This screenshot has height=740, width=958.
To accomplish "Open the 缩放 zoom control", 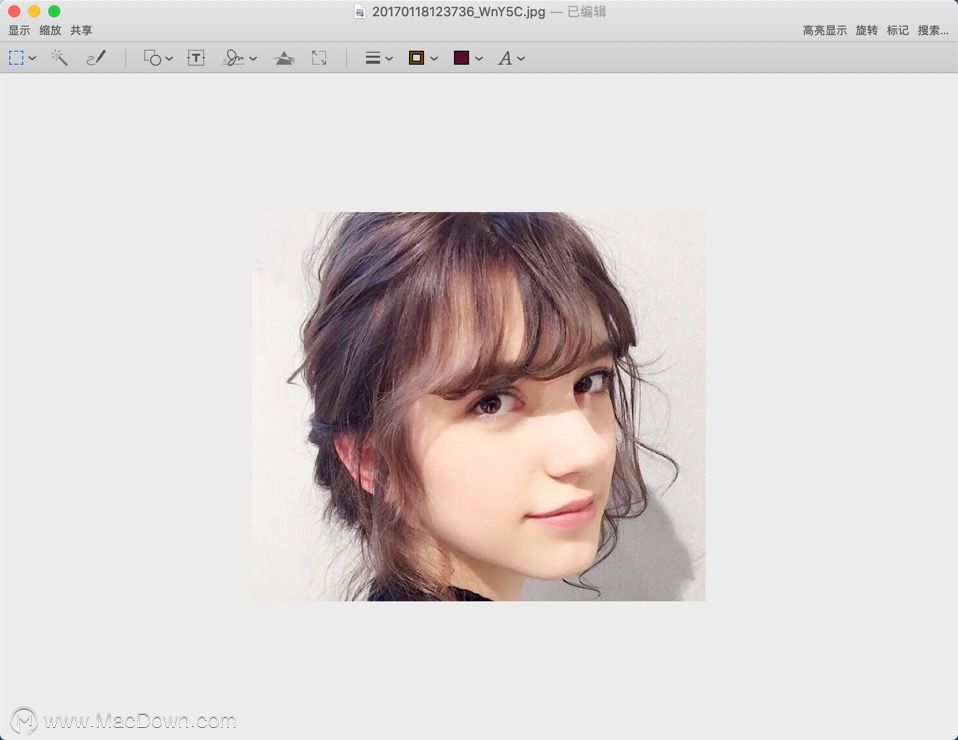I will pyautogui.click(x=50, y=30).
